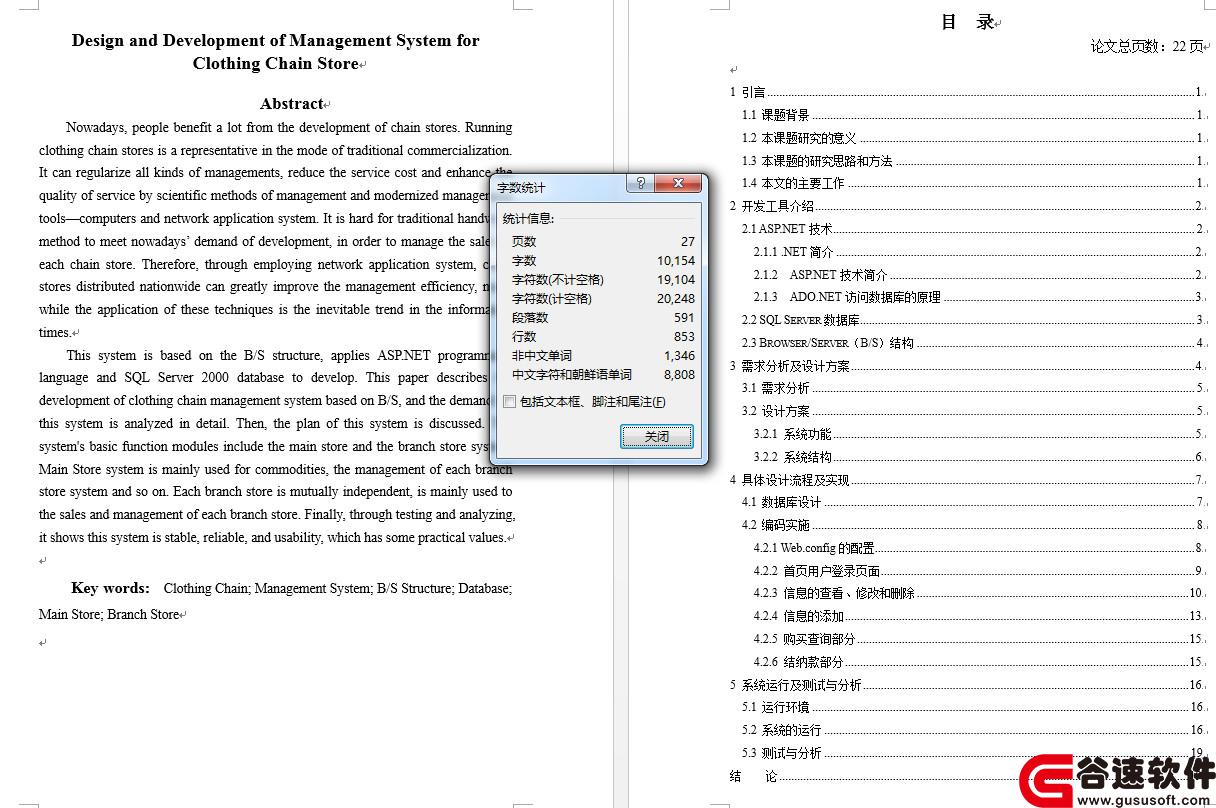Select the 行数 value 853

point(684,336)
